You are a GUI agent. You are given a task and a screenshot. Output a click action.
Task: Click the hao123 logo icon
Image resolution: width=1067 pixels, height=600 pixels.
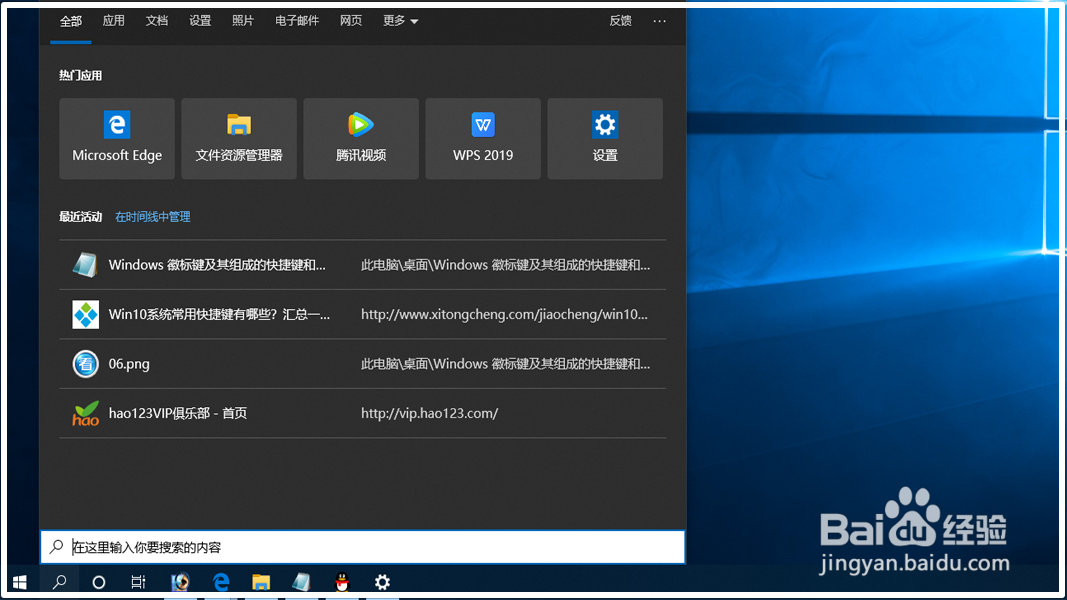(x=85, y=414)
